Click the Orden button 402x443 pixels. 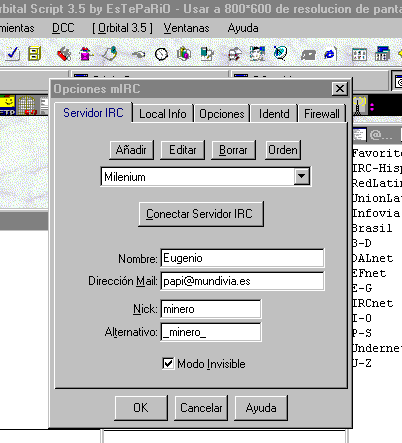[283, 150]
